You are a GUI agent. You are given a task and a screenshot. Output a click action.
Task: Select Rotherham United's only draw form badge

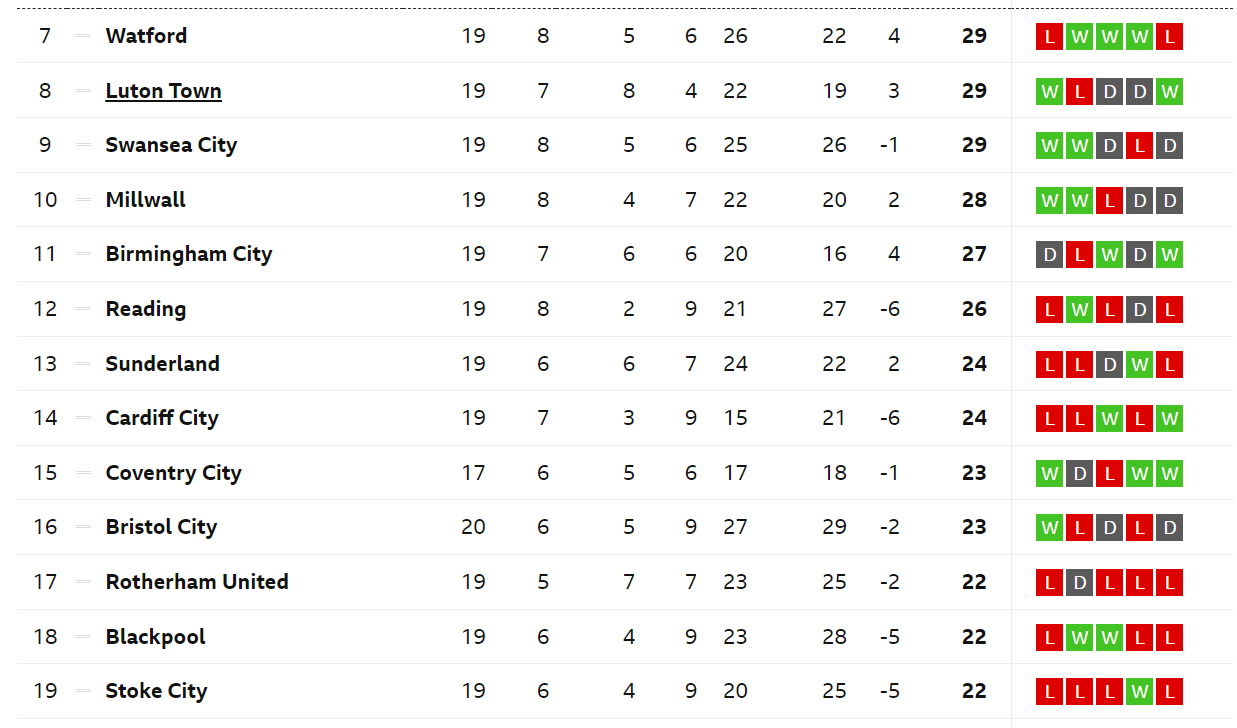click(1079, 583)
